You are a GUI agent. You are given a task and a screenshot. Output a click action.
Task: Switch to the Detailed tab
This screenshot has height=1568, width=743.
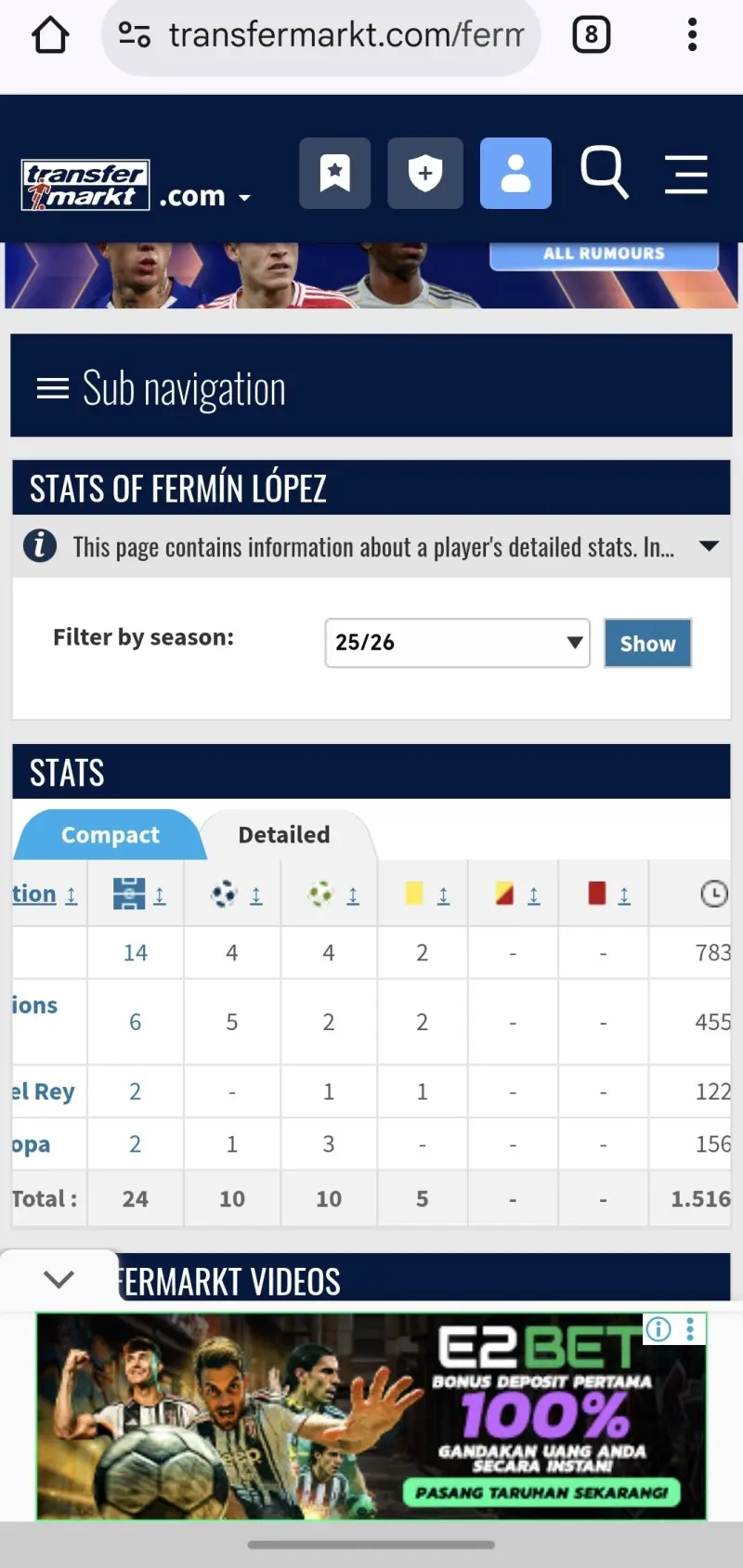[x=283, y=835]
